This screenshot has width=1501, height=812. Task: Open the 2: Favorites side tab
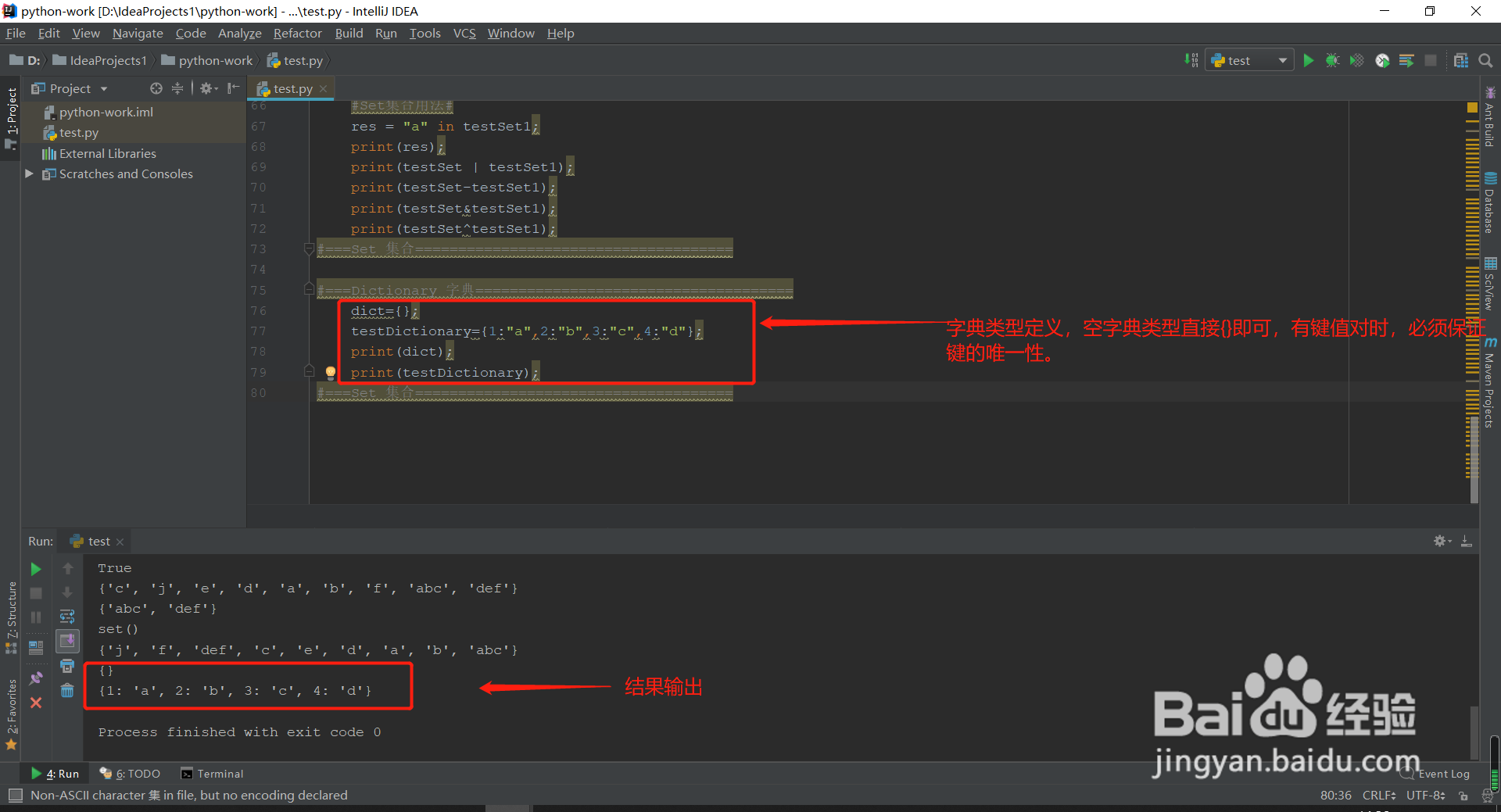11,715
